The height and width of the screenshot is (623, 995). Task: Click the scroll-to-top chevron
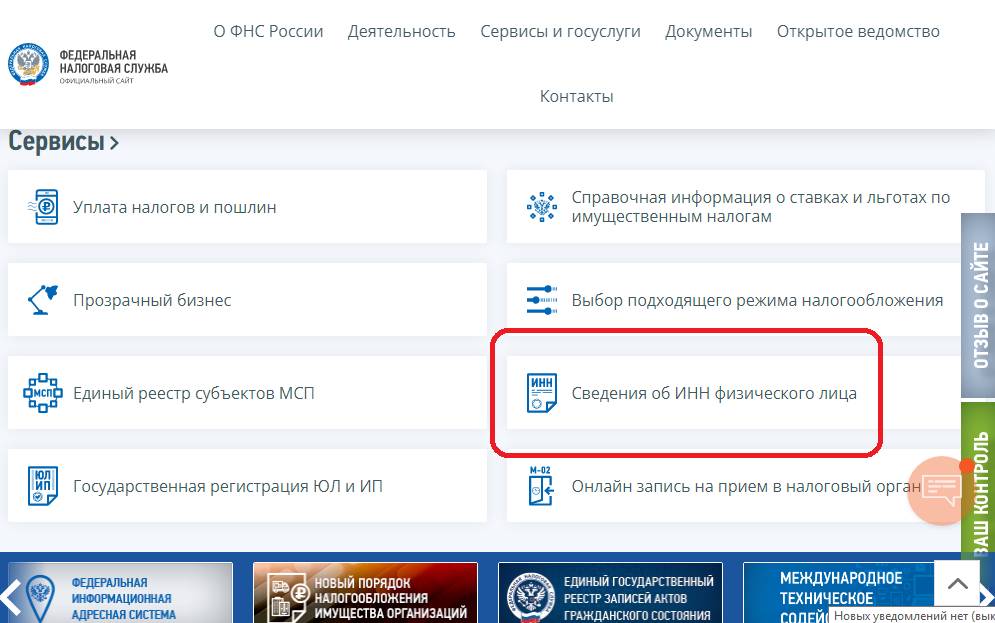pyautogui.click(x=957, y=581)
